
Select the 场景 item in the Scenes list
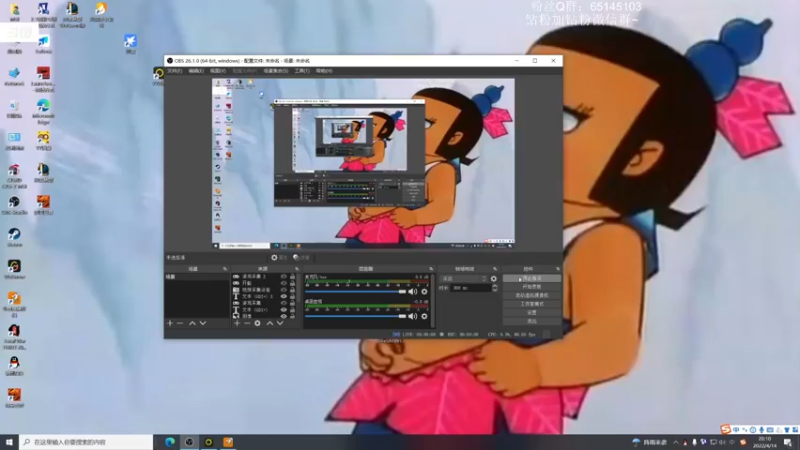197,277
